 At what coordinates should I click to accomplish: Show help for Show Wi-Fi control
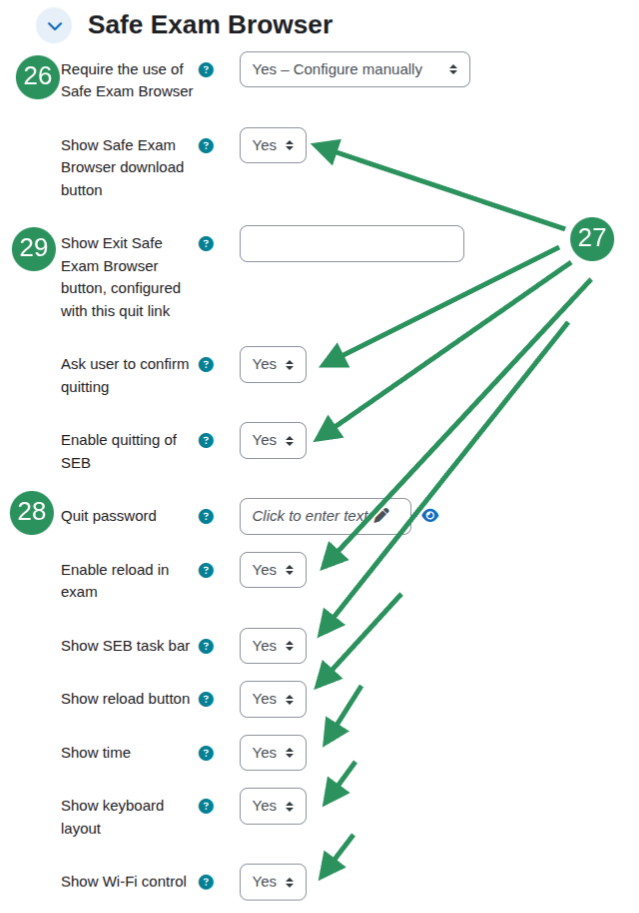tap(206, 882)
